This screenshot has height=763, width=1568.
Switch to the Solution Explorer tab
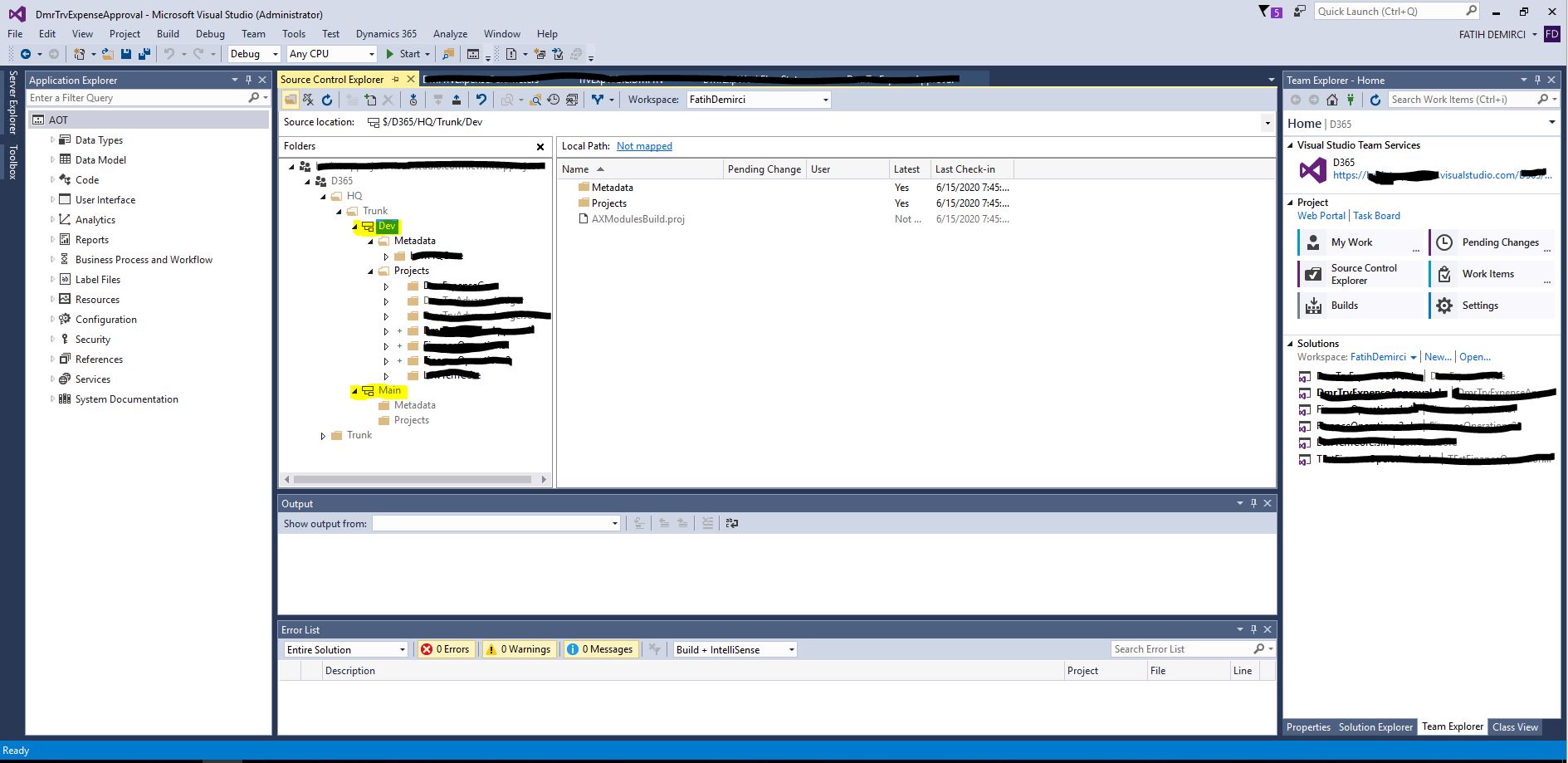1375,727
